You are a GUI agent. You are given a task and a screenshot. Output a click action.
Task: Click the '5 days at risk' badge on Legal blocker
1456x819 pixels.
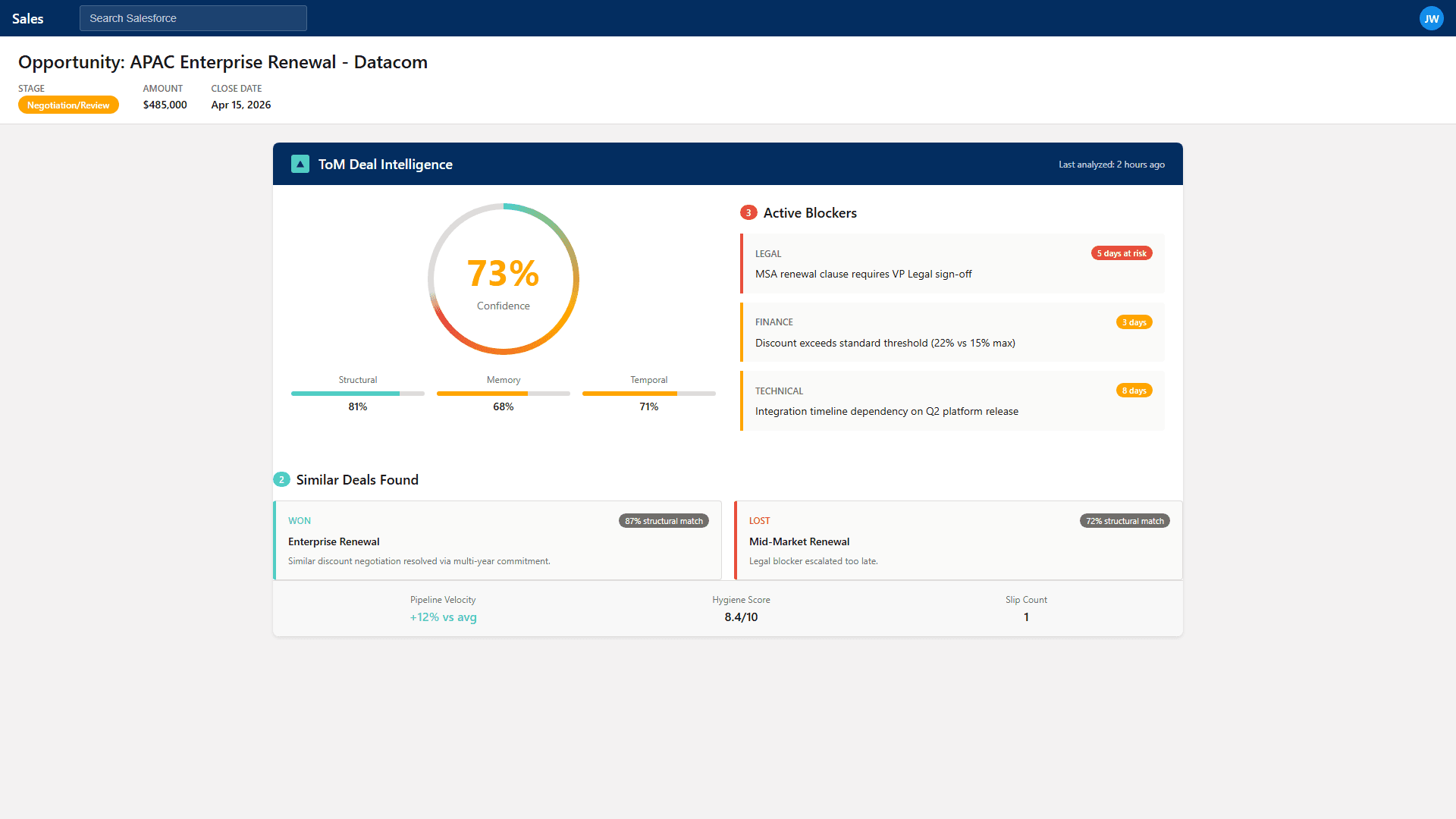tap(1122, 253)
